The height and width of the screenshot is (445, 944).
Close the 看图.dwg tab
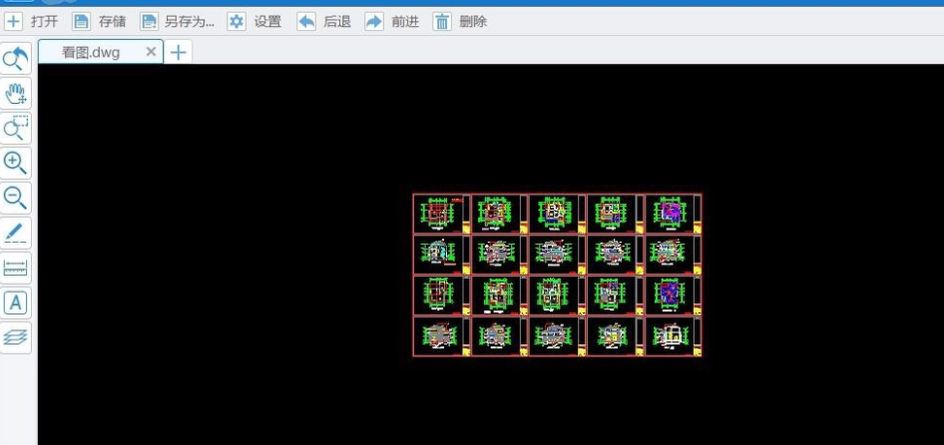tap(151, 52)
